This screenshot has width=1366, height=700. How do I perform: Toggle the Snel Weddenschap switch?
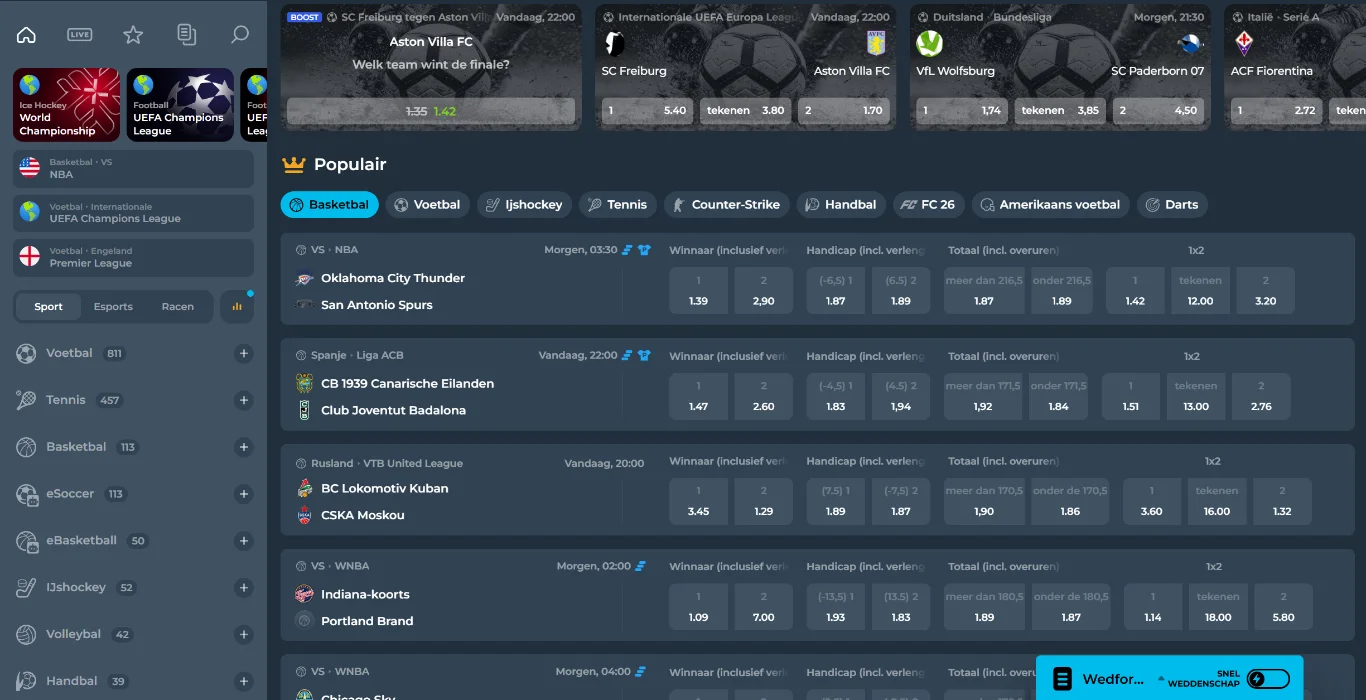click(x=1268, y=679)
